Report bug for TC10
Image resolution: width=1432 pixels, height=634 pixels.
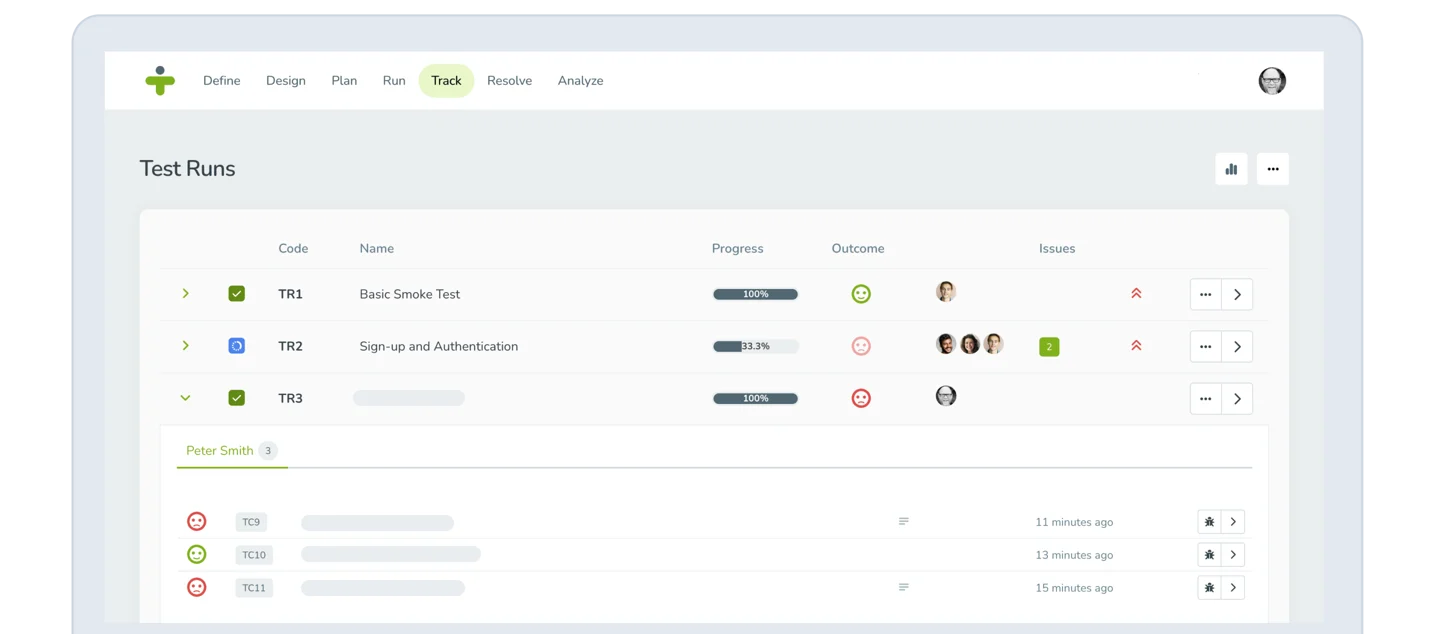[1210, 555]
